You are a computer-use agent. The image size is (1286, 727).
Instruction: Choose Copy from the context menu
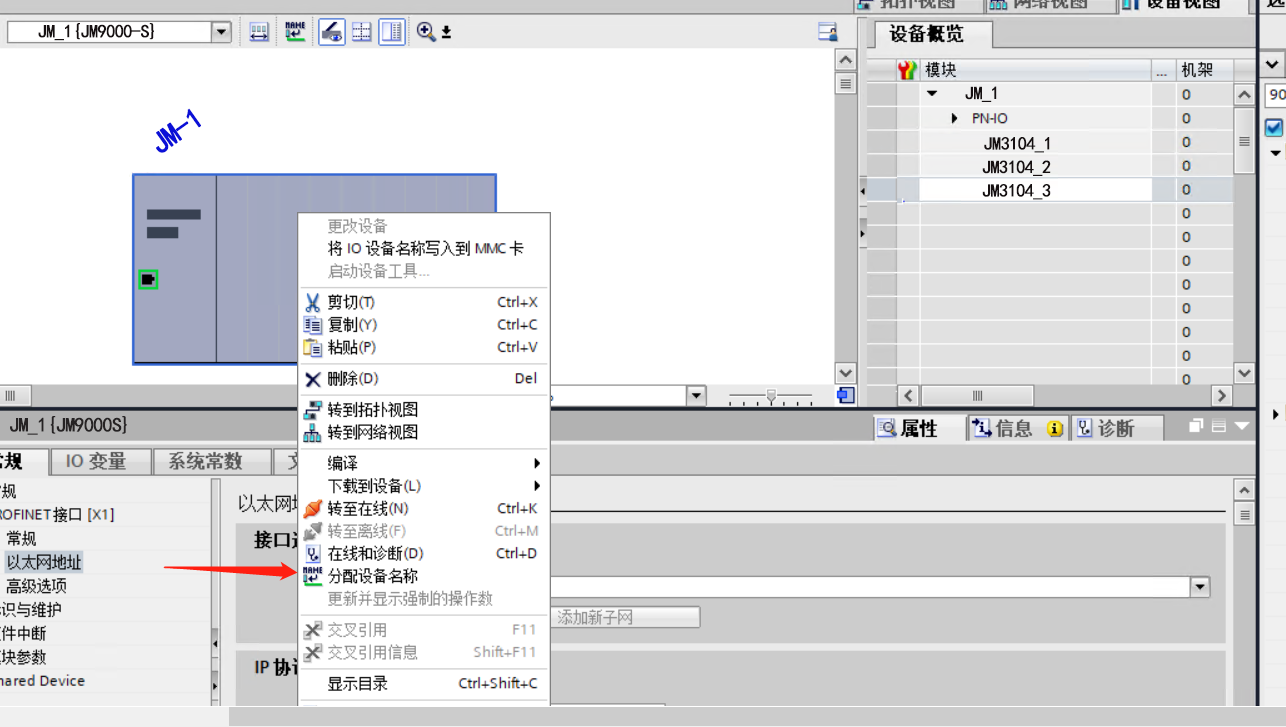[x=424, y=325]
